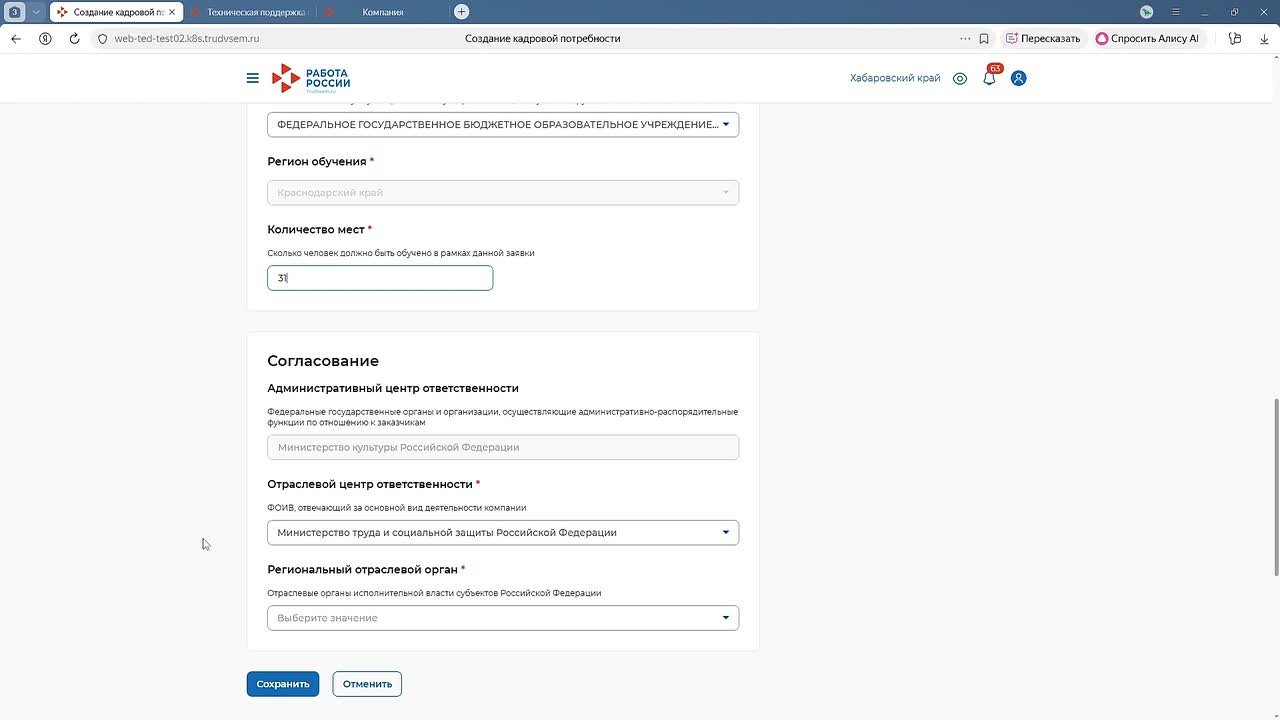Focus the Количество мест input field
This screenshot has width=1280, height=720.
[380, 278]
